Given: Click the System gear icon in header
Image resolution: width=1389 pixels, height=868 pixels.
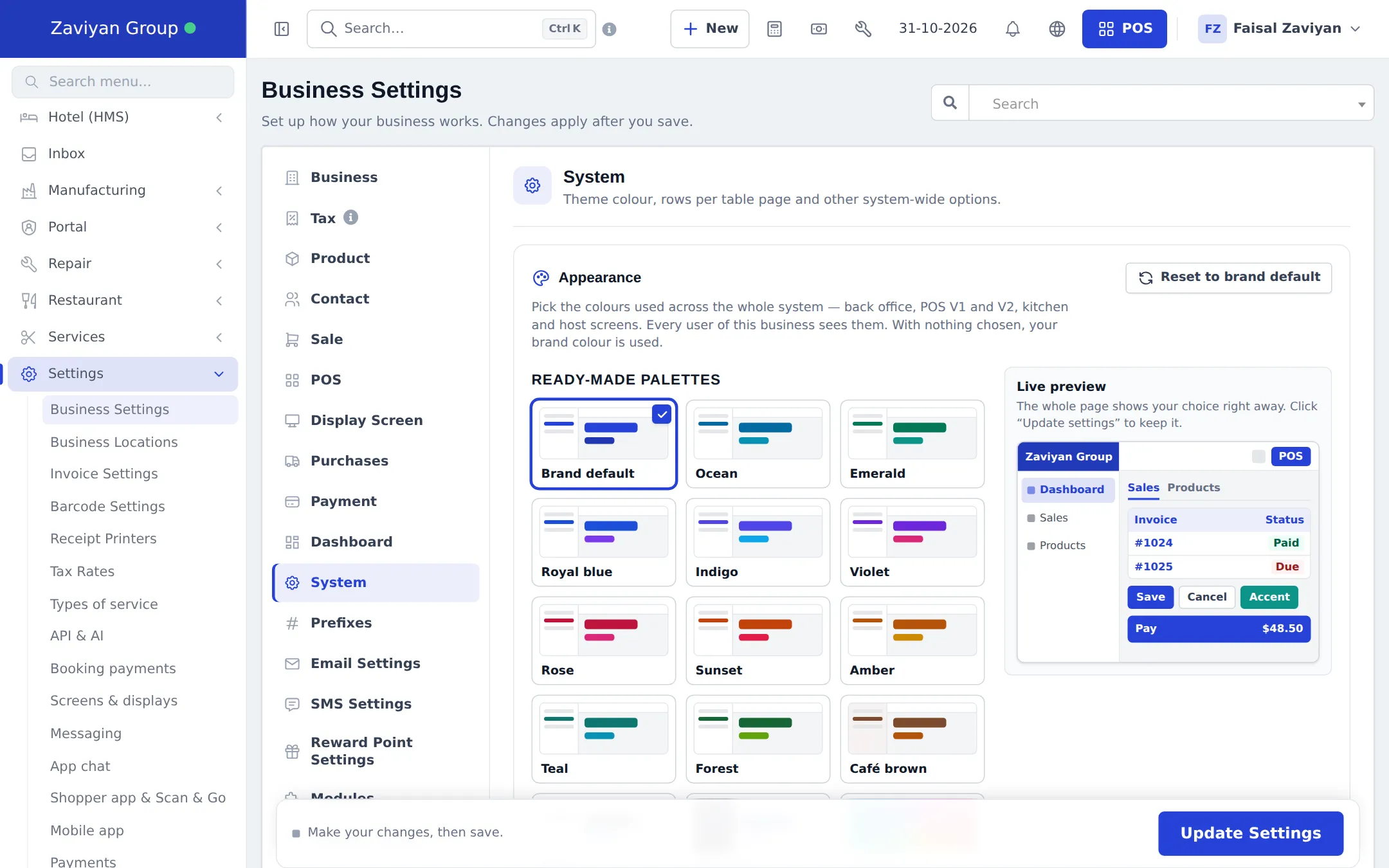Looking at the screenshot, I should click(x=532, y=186).
